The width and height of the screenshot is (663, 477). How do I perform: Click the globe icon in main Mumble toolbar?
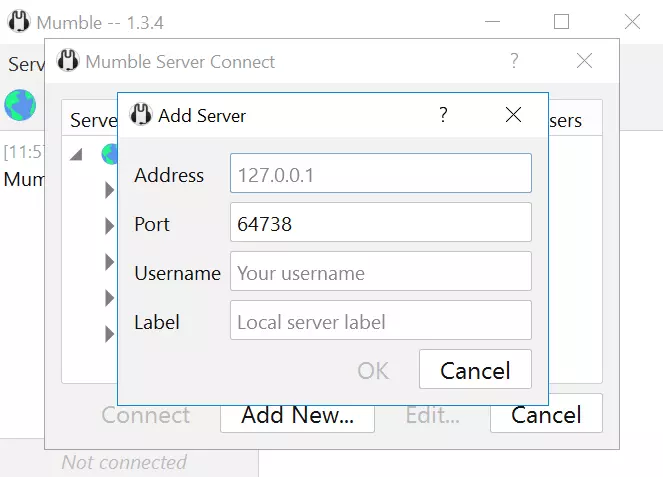pyautogui.click(x=19, y=104)
